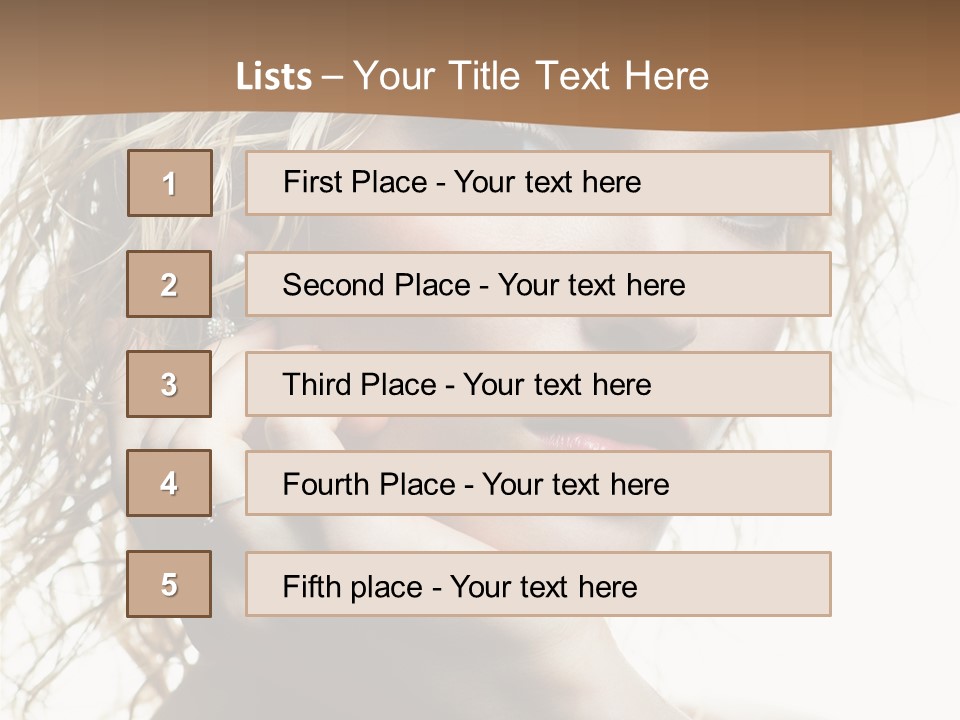Click the number 1 box
The width and height of the screenshot is (960, 720).
170,183
